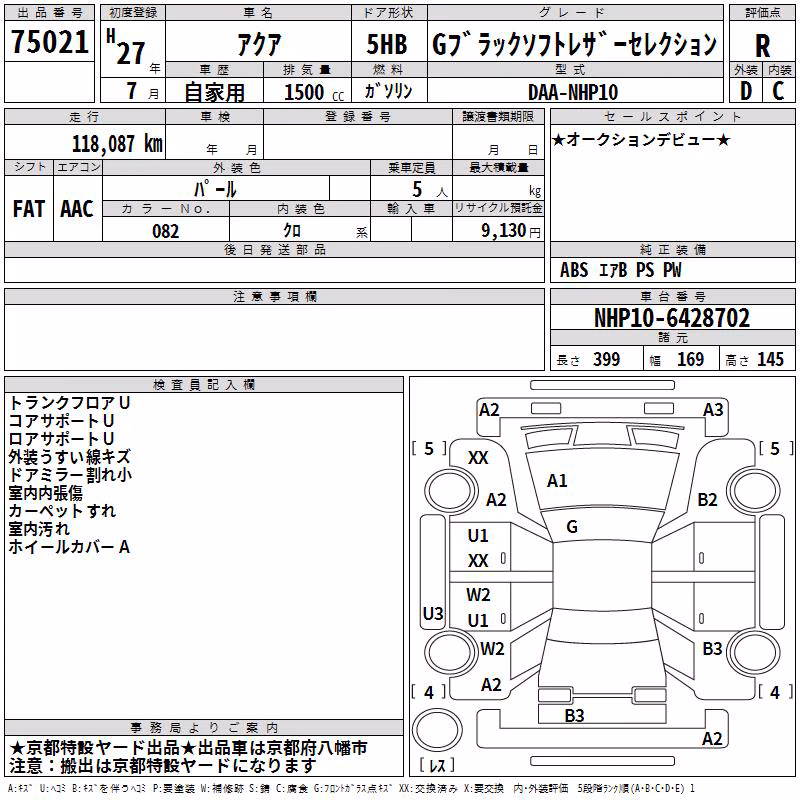Click height value 145
Viewport: 800px width, 800px height.
[770, 359]
